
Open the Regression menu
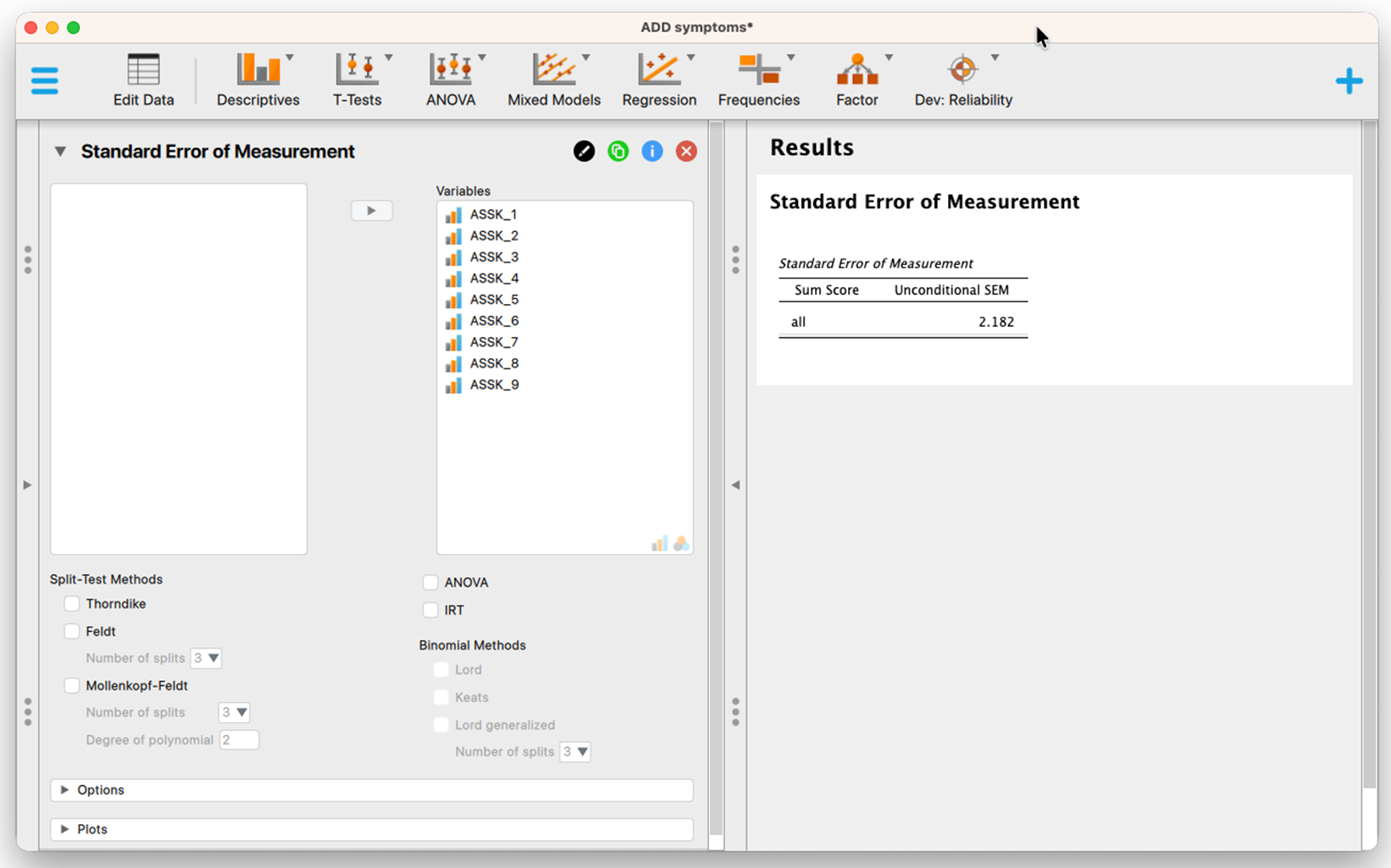(659, 80)
